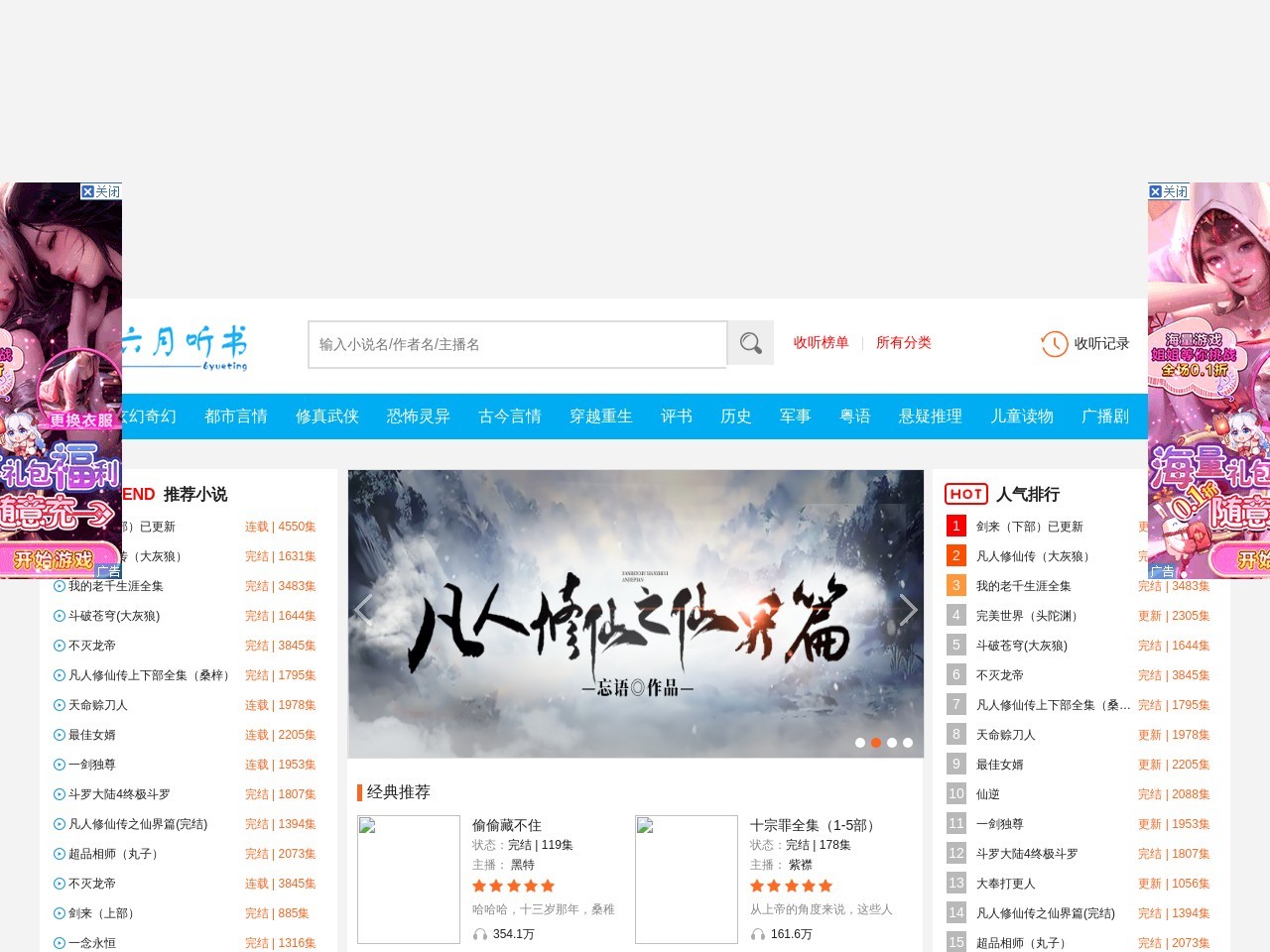This screenshot has width=1270, height=952.
Task: Open 我的老千生涯全集 in recommended list
Action: (x=116, y=586)
